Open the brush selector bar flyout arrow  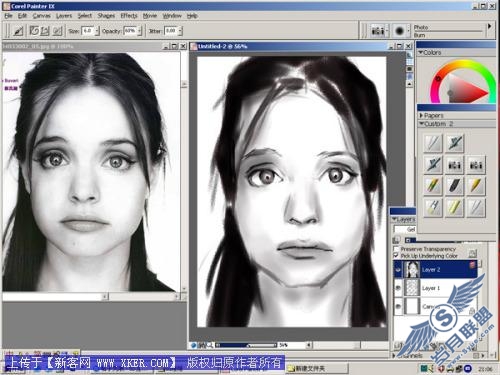click(490, 26)
